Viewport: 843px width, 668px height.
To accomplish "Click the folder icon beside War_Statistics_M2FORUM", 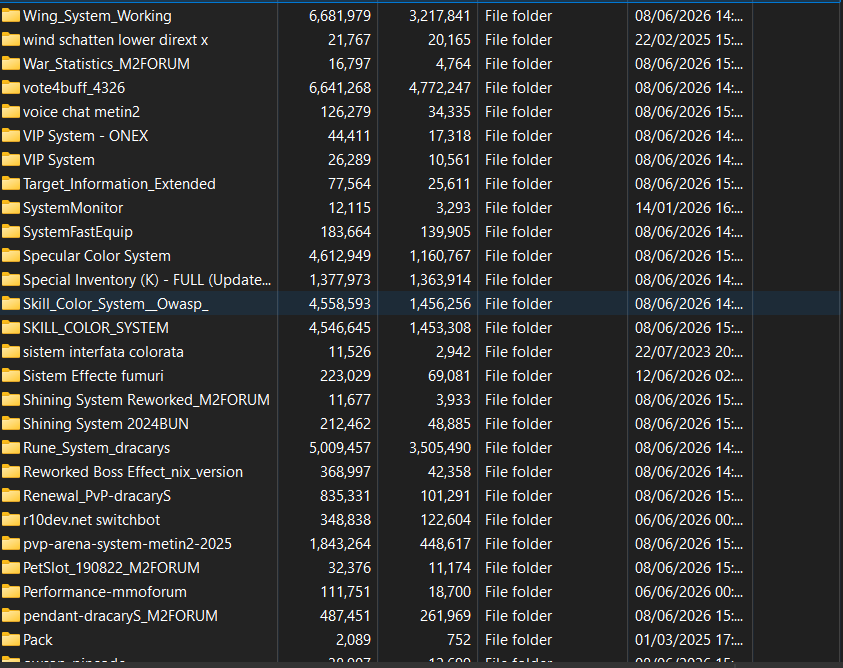I will [11, 63].
